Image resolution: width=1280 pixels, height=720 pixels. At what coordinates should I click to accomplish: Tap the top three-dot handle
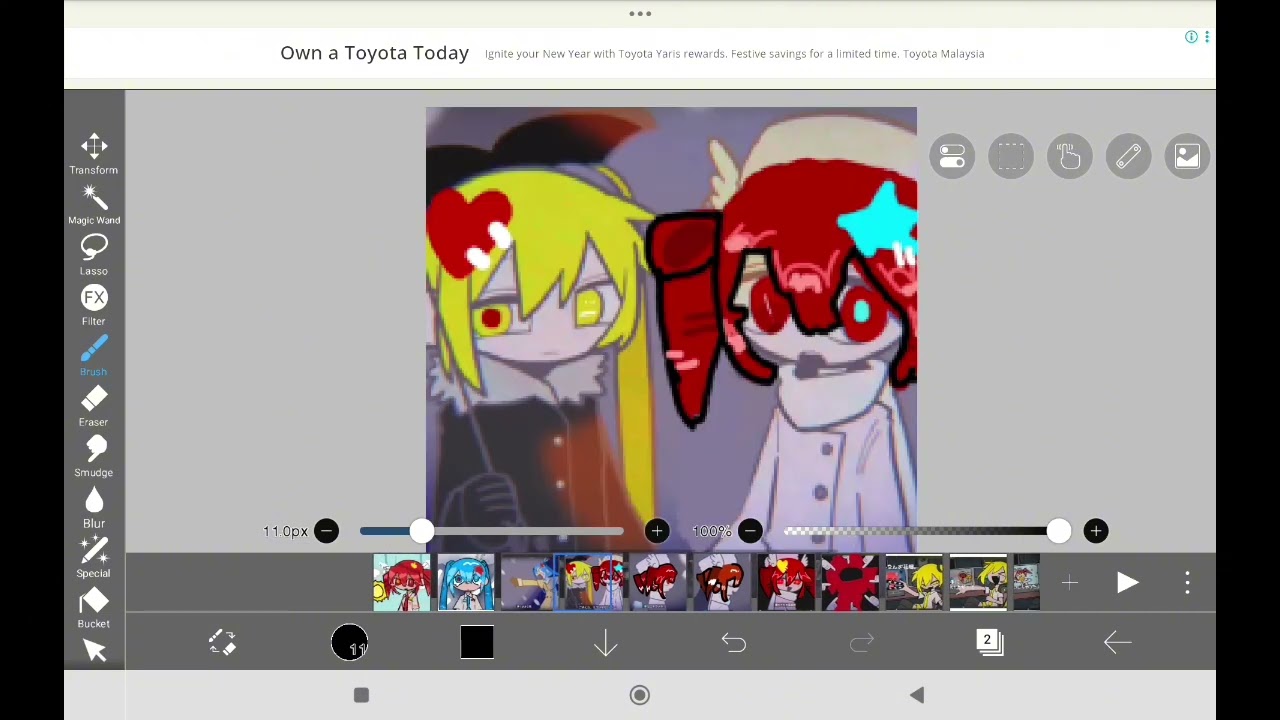click(640, 14)
